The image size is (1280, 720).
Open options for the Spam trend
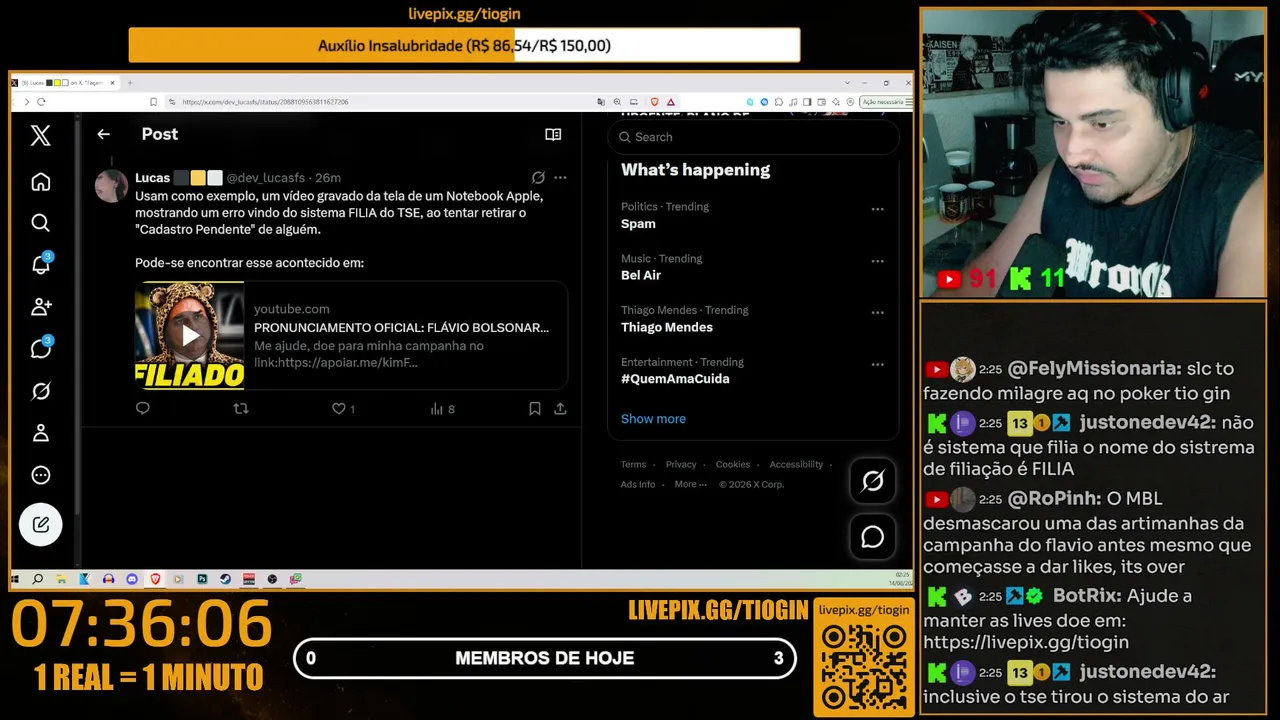pyautogui.click(x=877, y=209)
